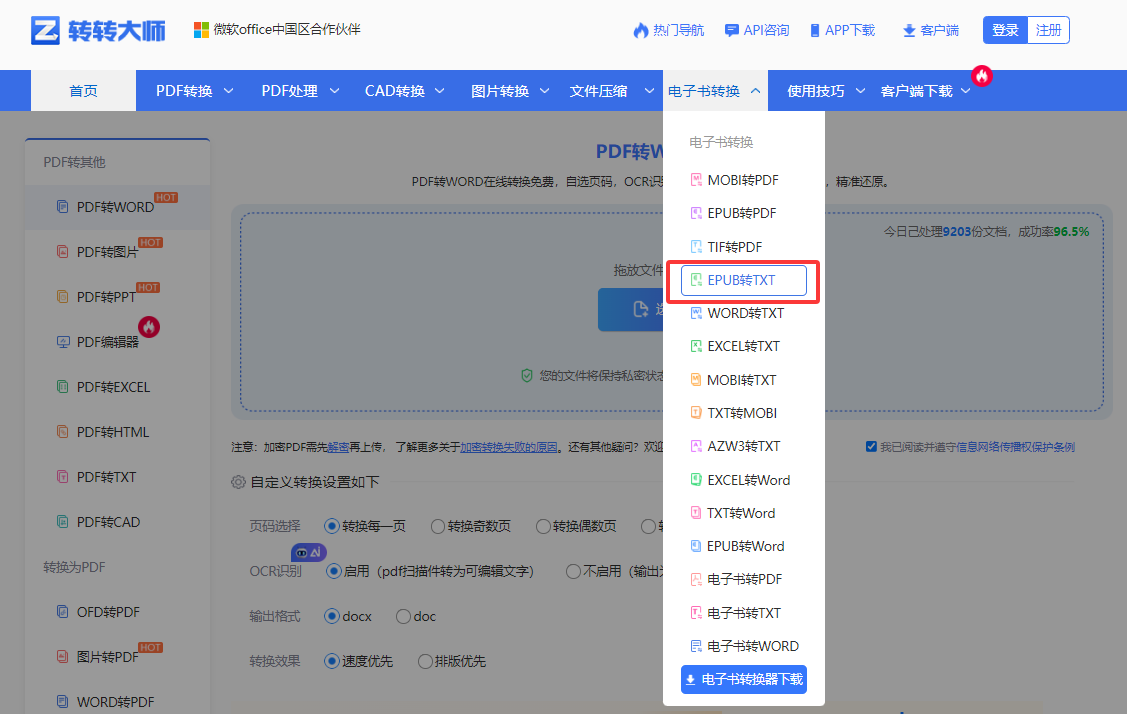Click the EPUB转TXT file icon
1127x714 pixels.
click(x=696, y=280)
